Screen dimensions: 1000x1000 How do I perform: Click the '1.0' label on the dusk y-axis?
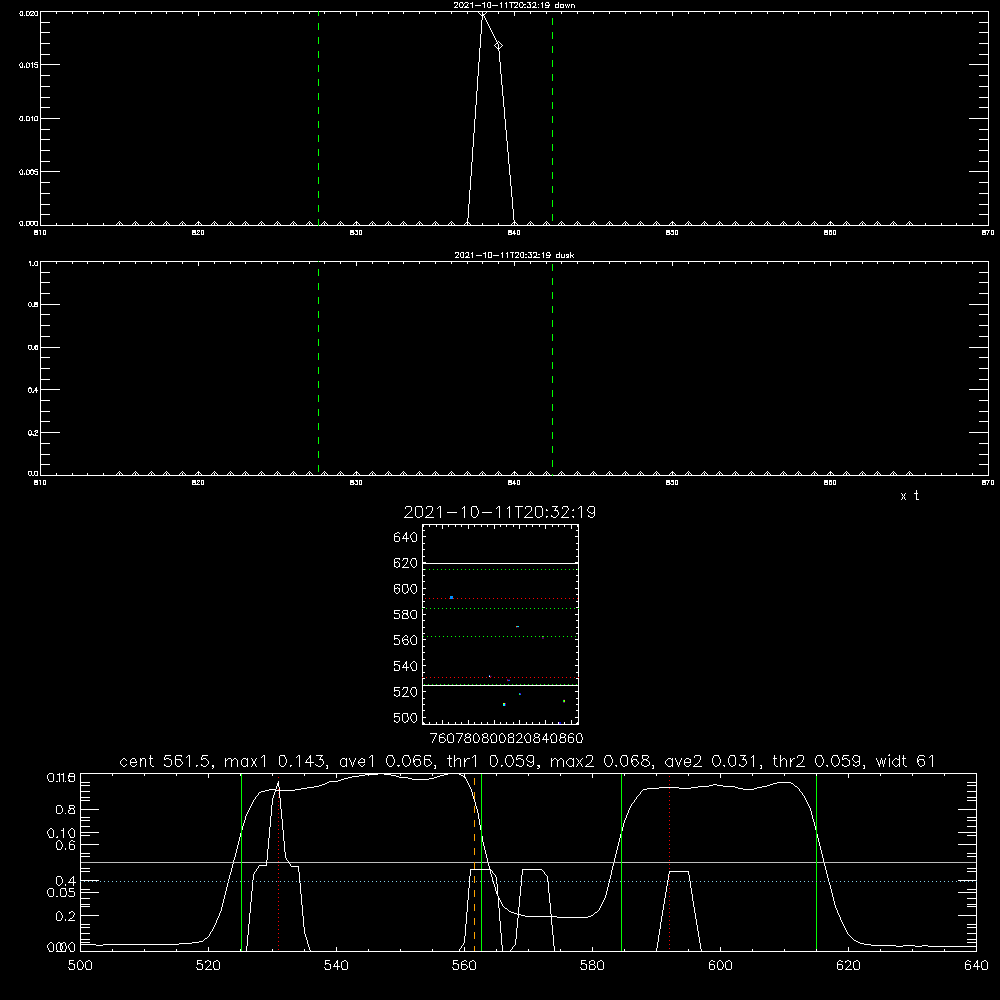point(33,263)
